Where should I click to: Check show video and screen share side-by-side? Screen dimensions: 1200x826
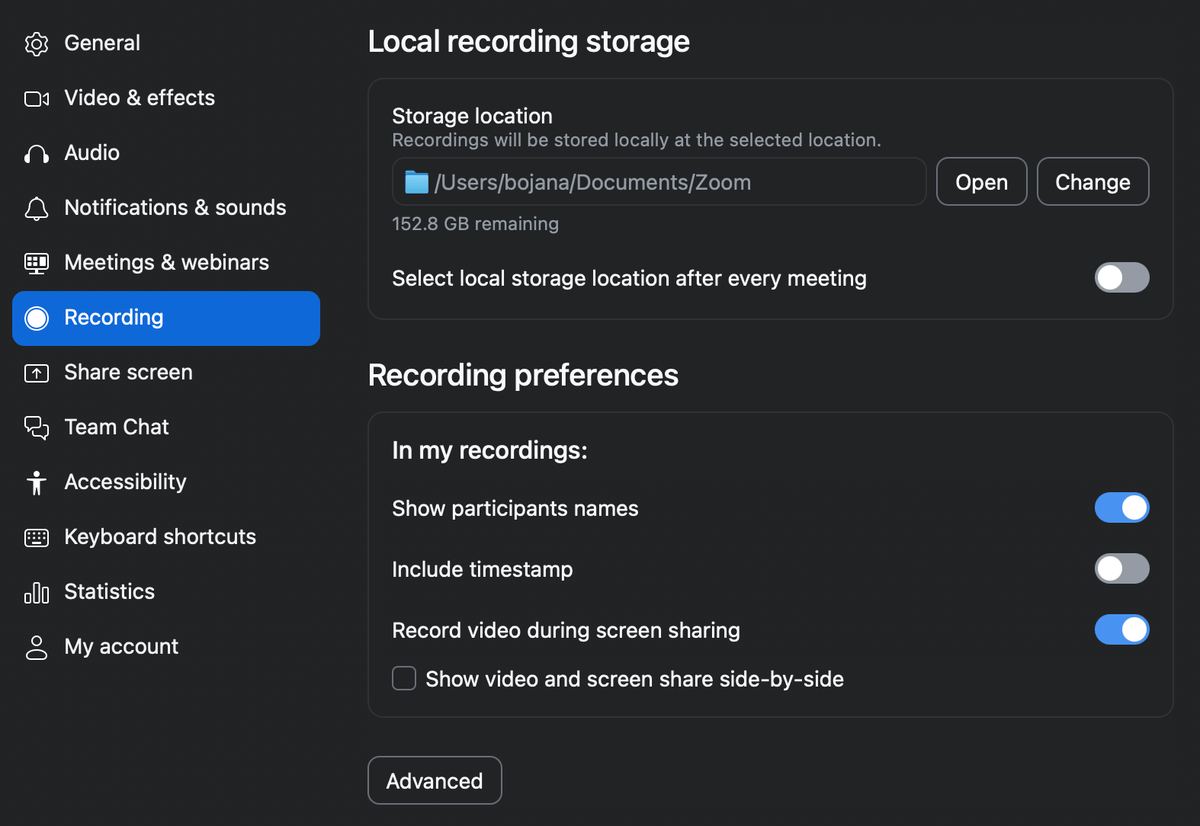tap(404, 678)
